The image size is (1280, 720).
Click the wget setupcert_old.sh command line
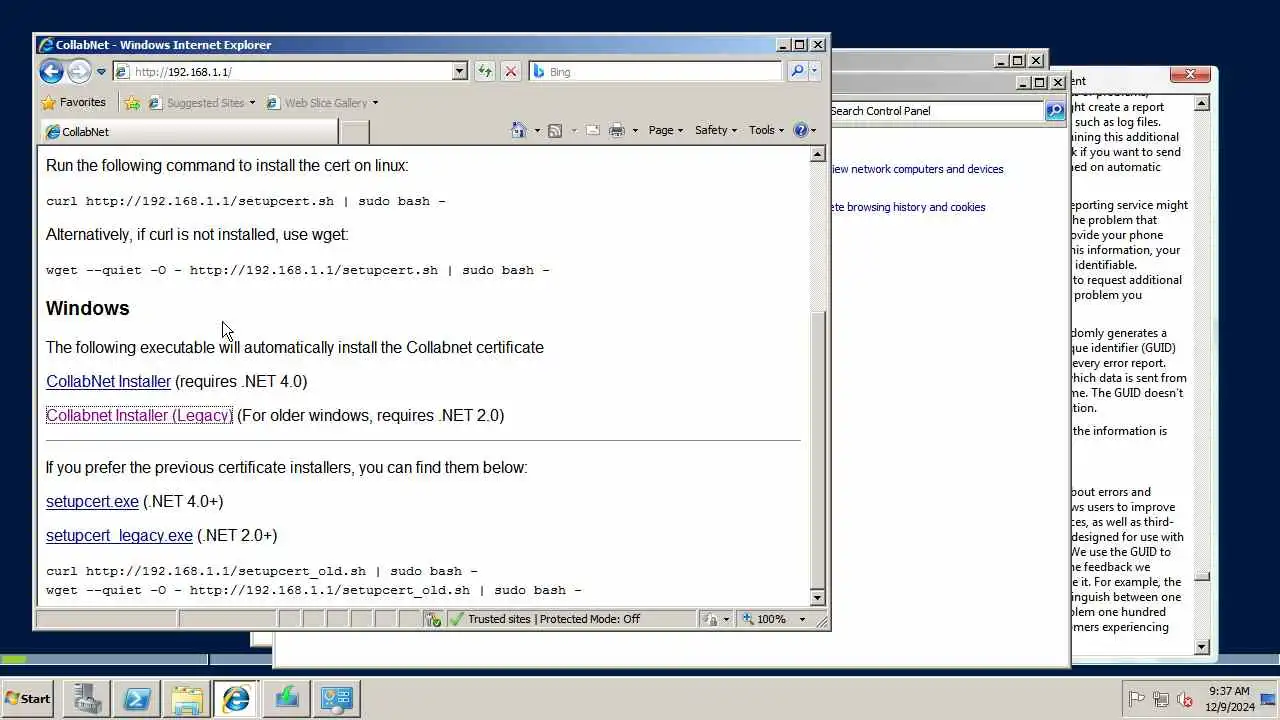tap(314, 590)
